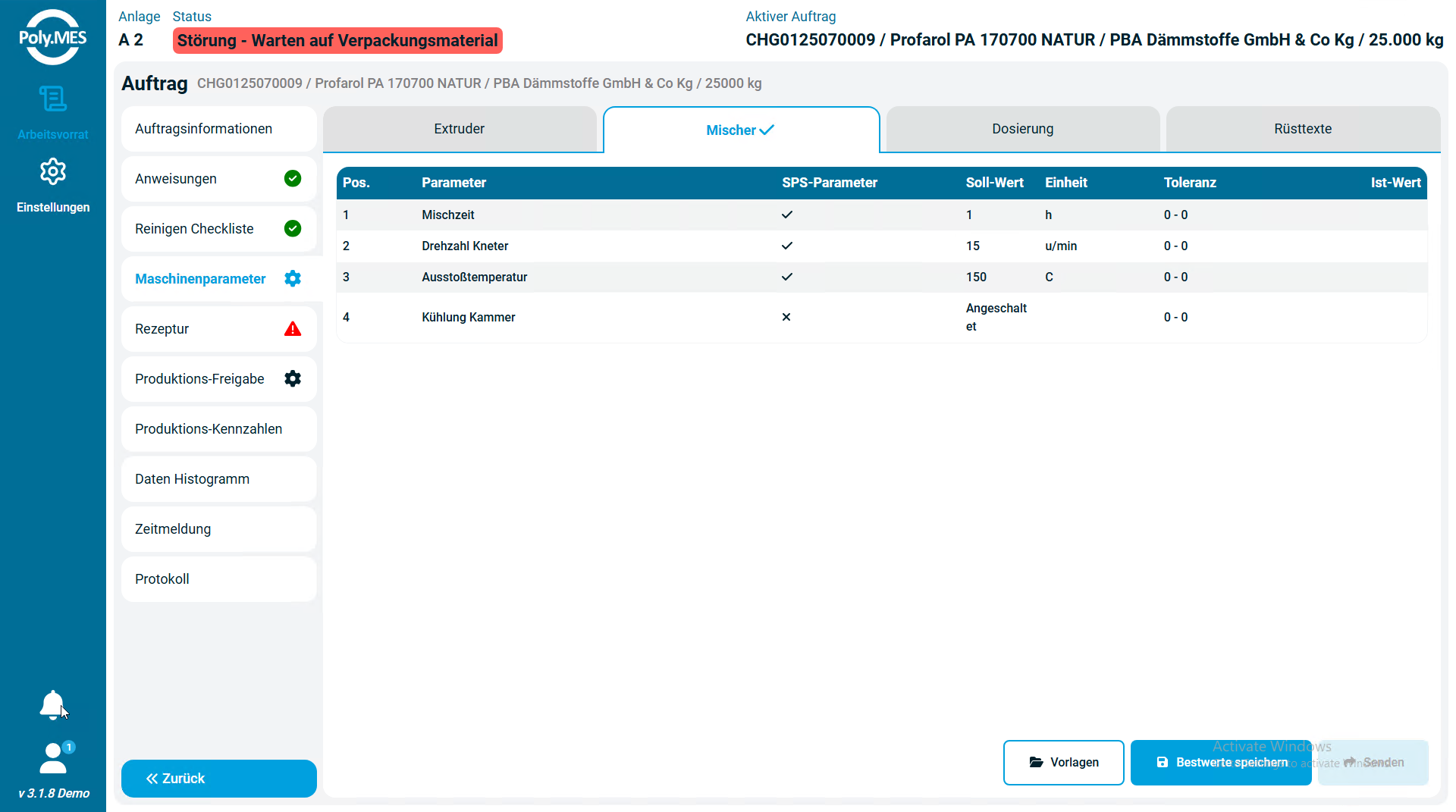Click the Toleranz column header
Image resolution: width=1456 pixels, height=812 pixels.
1190,183
